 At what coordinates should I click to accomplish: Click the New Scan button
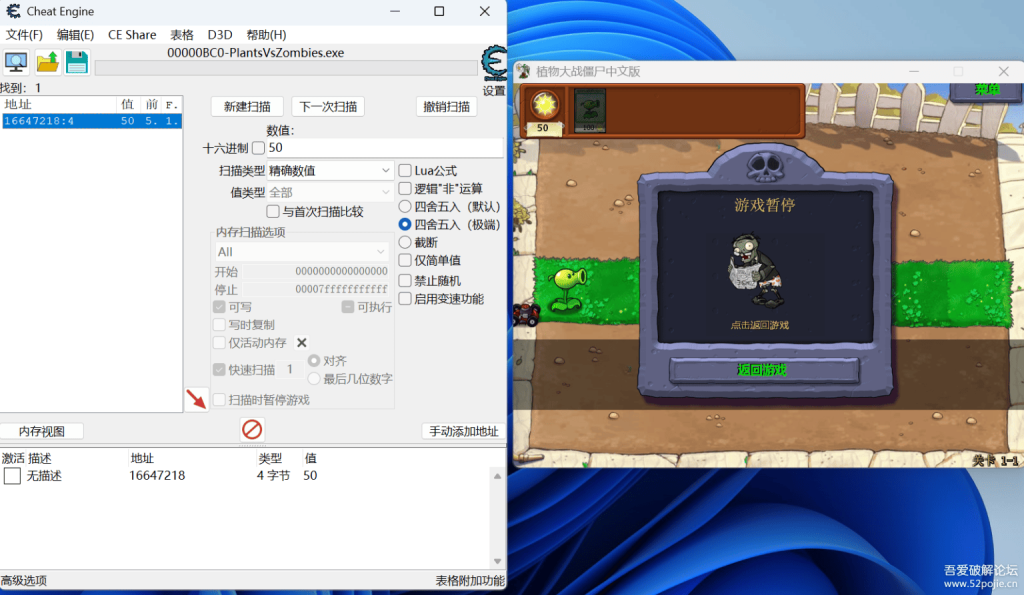[x=247, y=106]
